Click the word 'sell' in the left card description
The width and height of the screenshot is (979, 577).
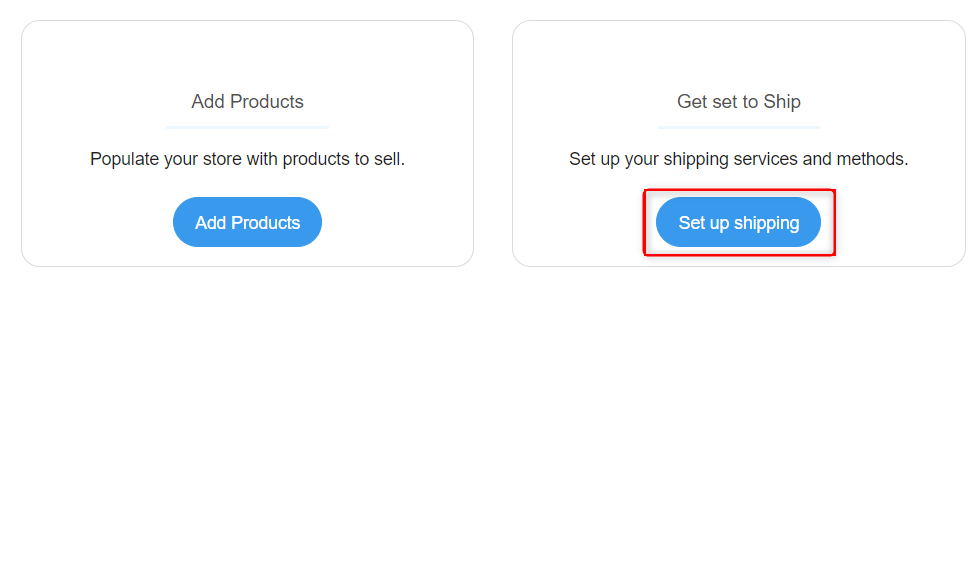tap(389, 158)
